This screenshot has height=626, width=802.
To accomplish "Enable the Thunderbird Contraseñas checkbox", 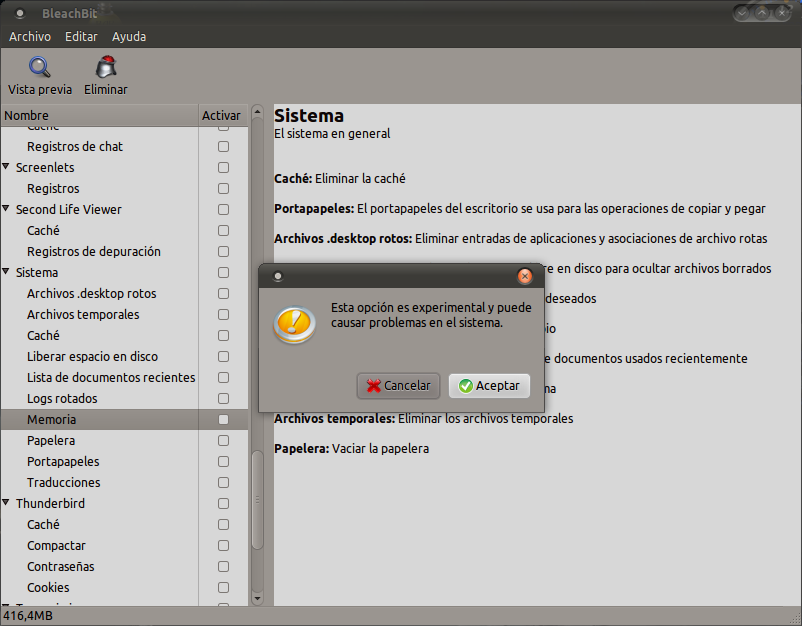I will pos(223,567).
